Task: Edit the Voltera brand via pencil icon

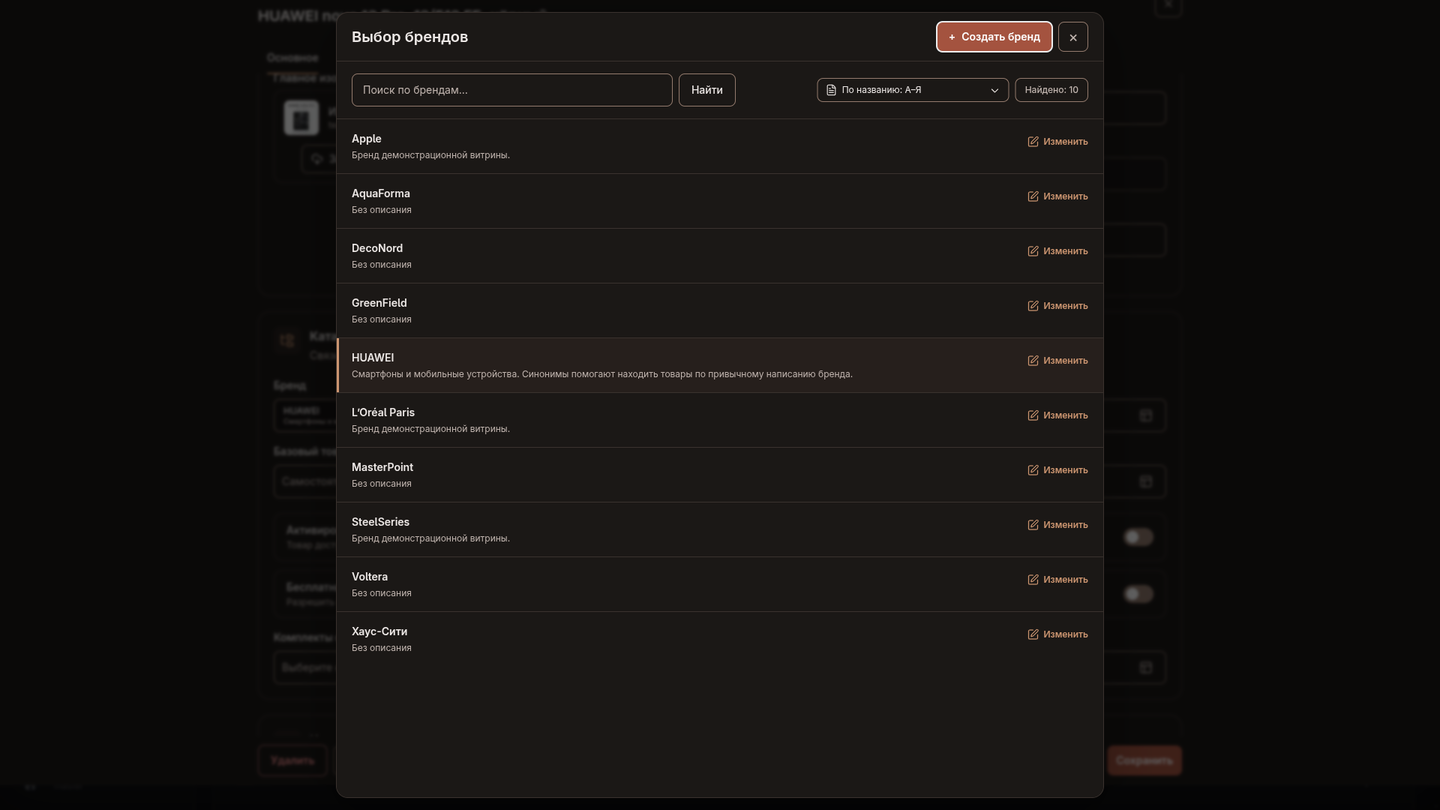Action: click(1033, 580)
